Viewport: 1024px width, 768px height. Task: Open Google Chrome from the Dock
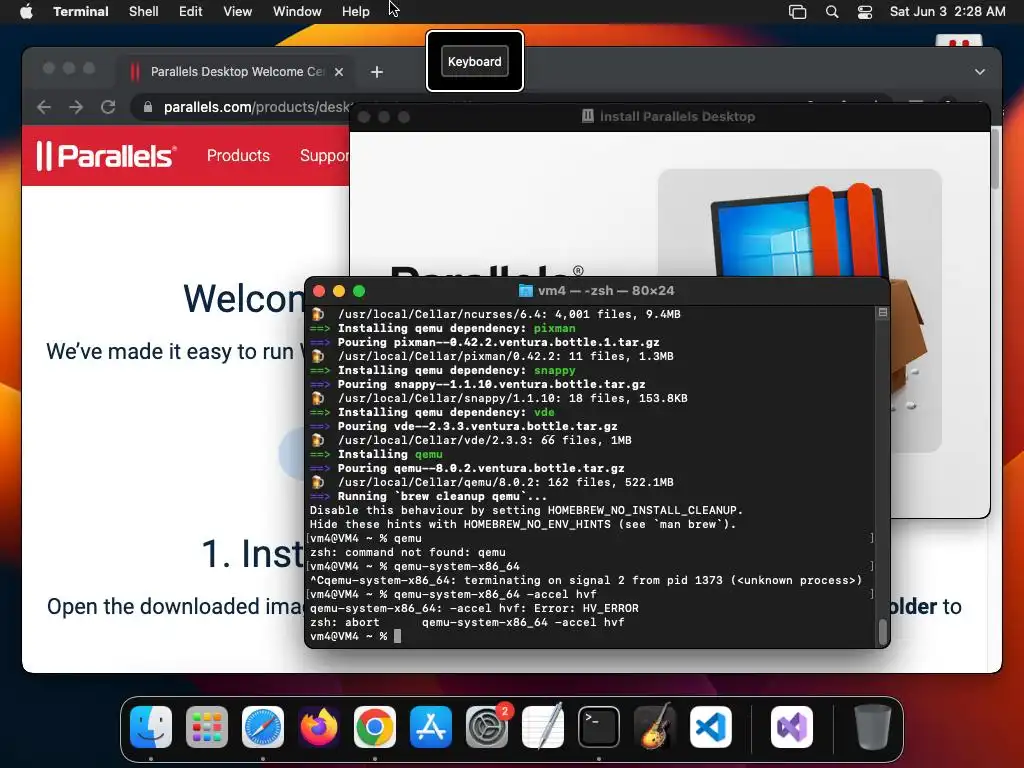(x=375, y=727)
